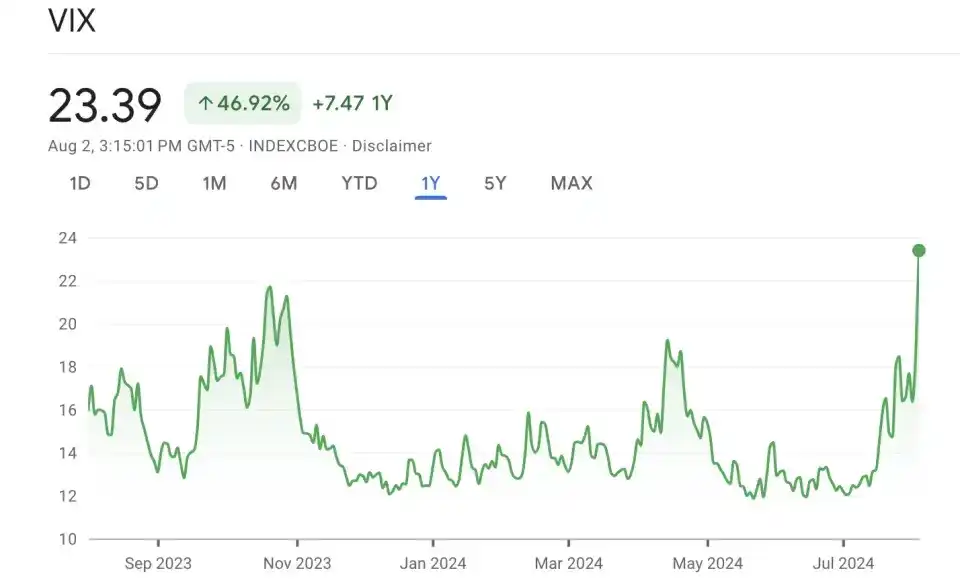Click the 23.39 current price value
Viewport: 960px width, 585px height.
[x=105, y=105]
